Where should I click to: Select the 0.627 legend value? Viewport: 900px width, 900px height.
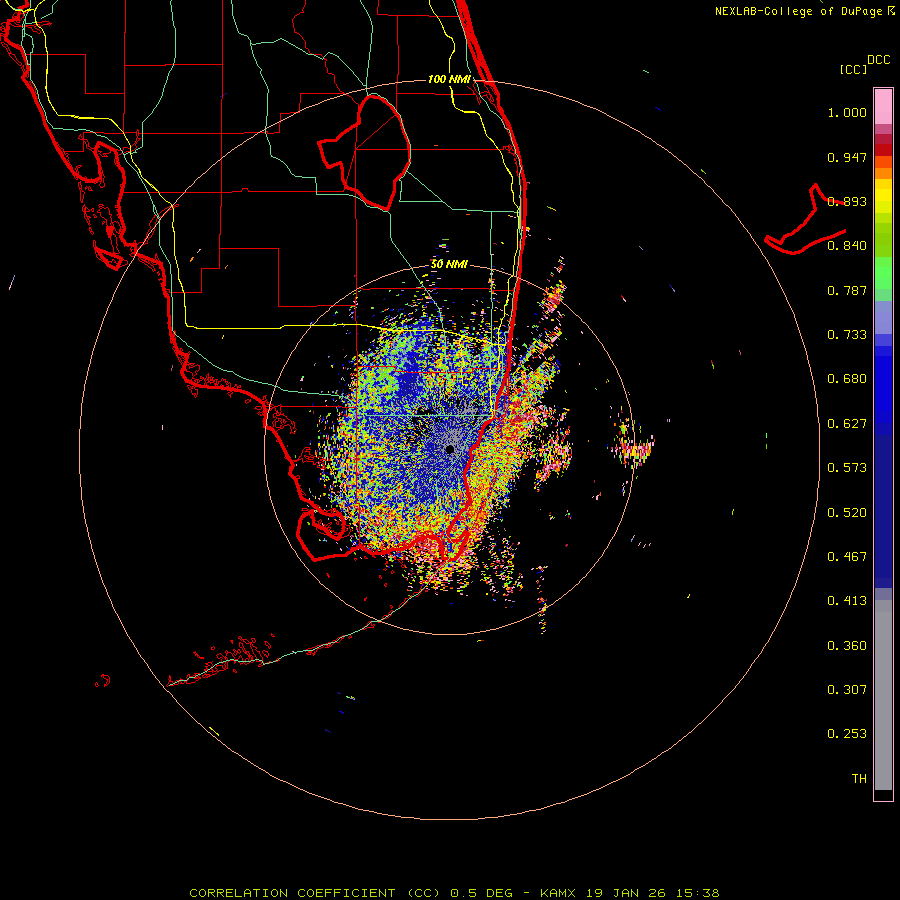(847, 424)
